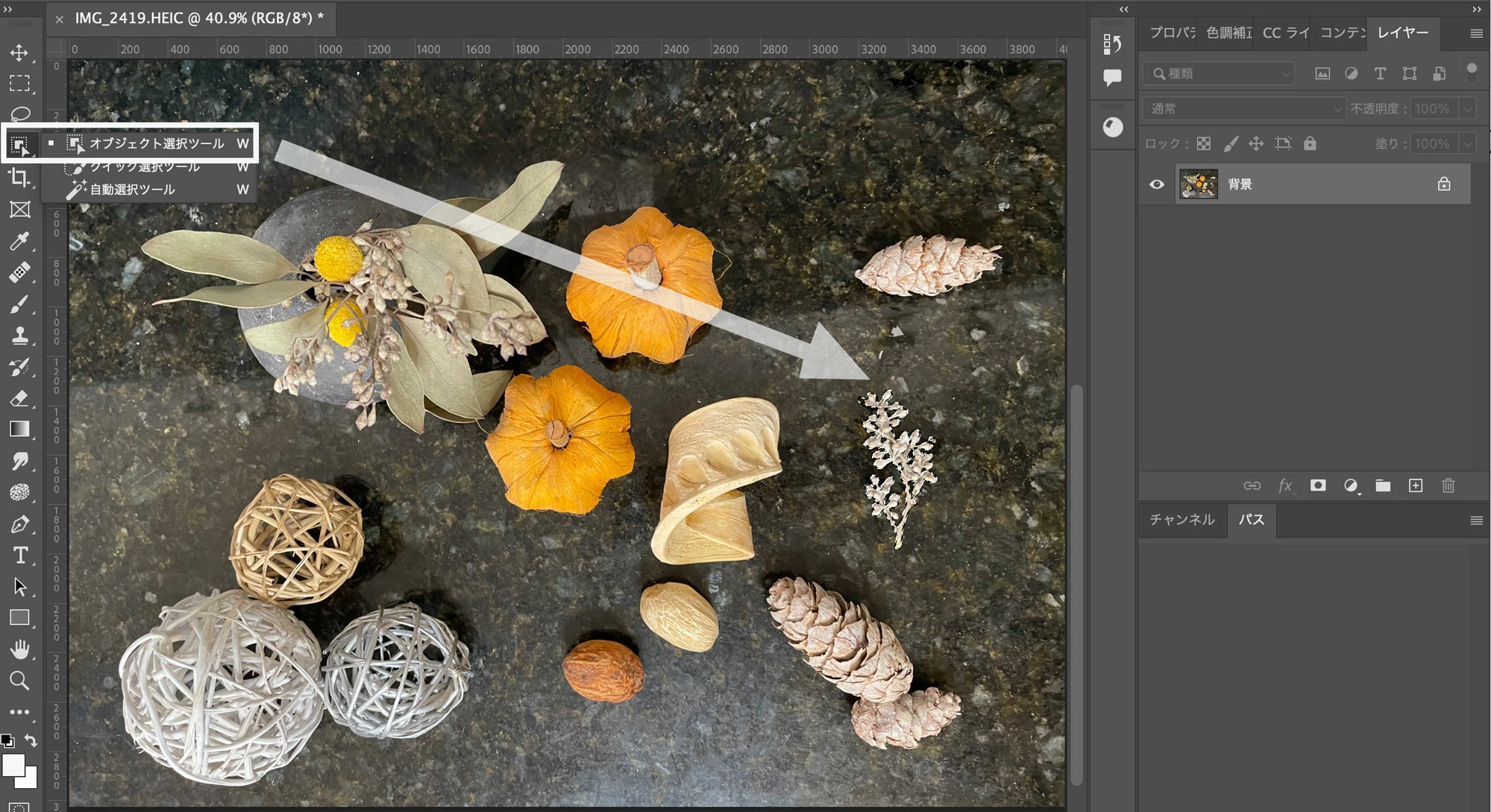
Task: Select the Crop tool
Action: click(x=19, y=177)
